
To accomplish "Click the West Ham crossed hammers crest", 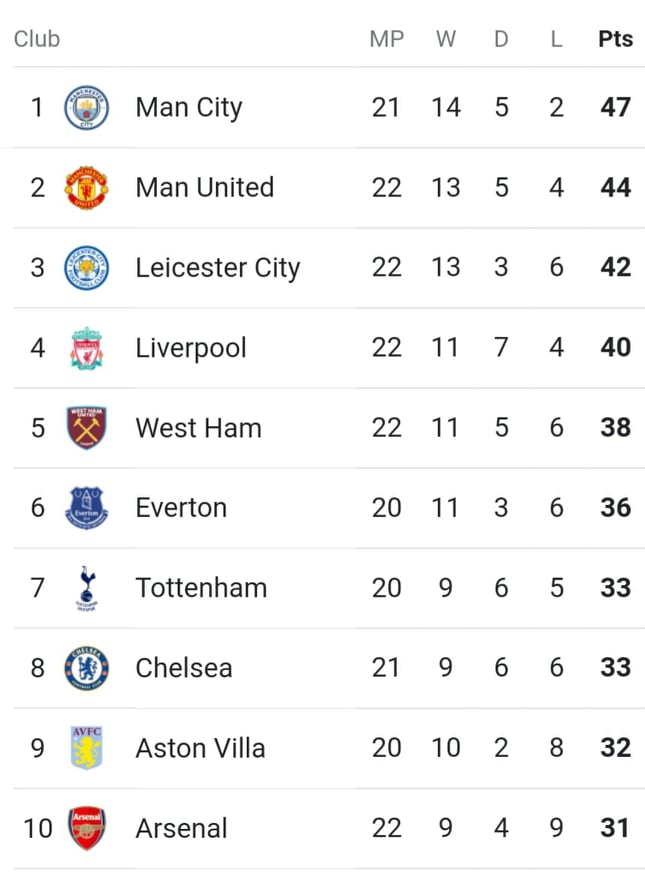I will click(87, 428).
